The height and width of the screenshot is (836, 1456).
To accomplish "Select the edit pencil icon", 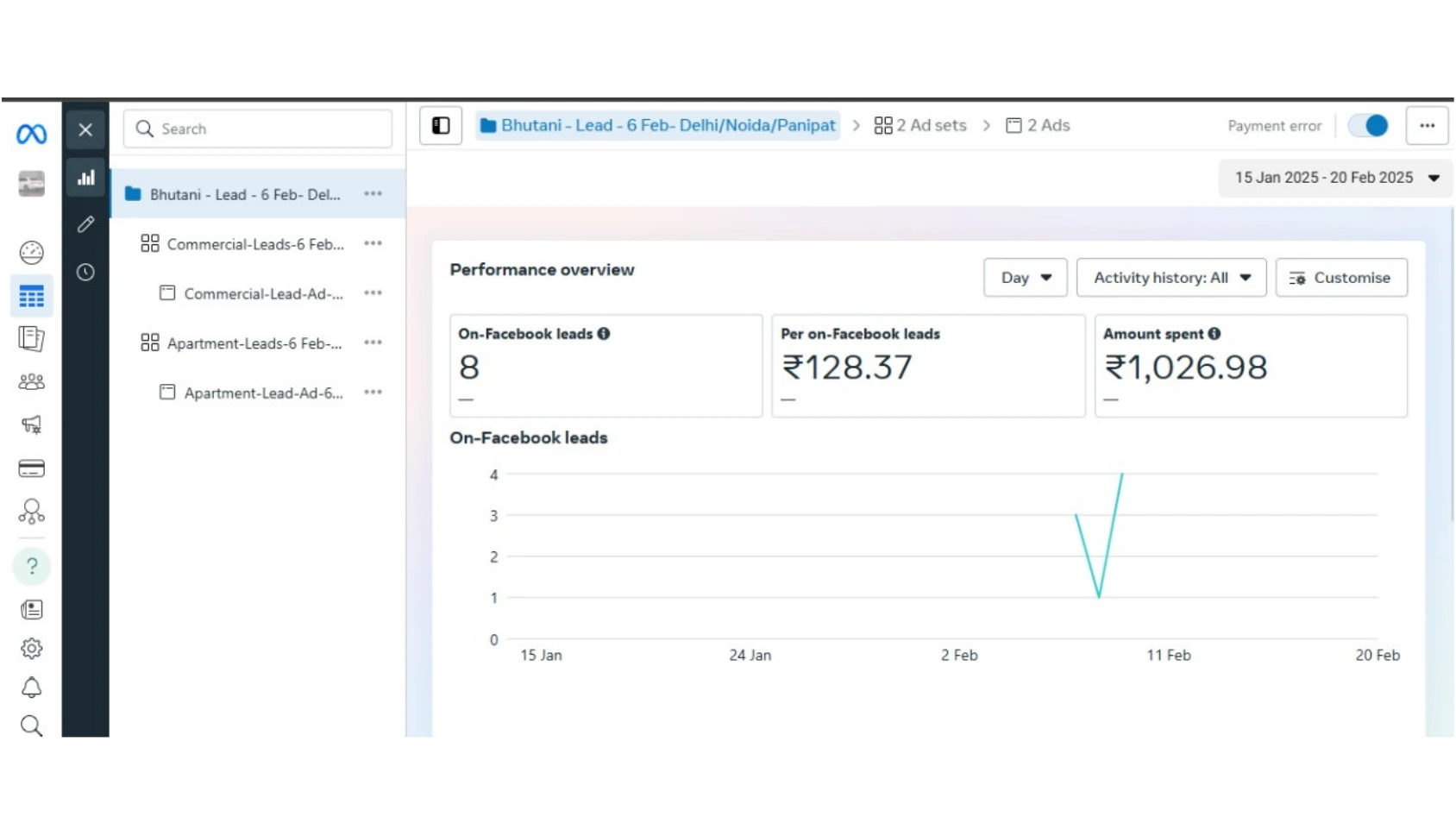I will coord(85,225).
